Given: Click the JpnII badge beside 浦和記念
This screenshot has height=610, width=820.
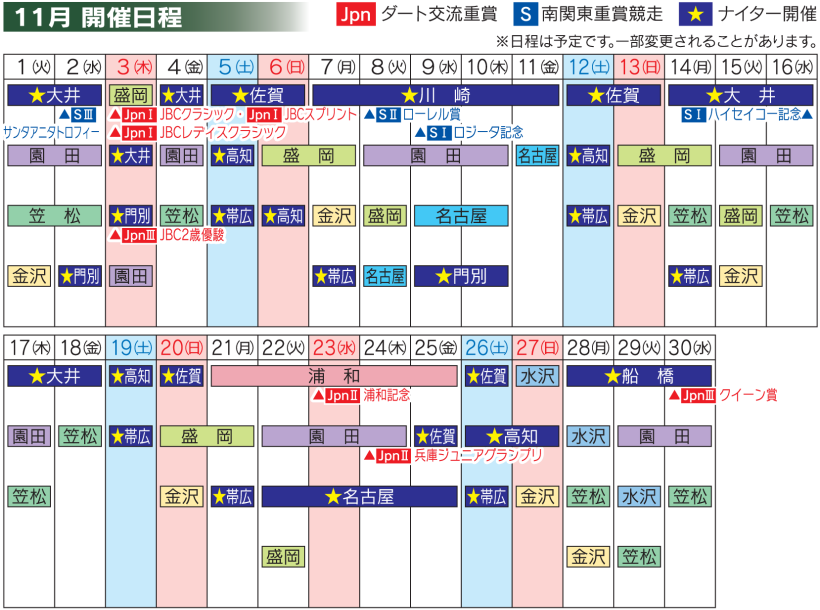Looking at the screenshot, I should [x=343, y=395].
